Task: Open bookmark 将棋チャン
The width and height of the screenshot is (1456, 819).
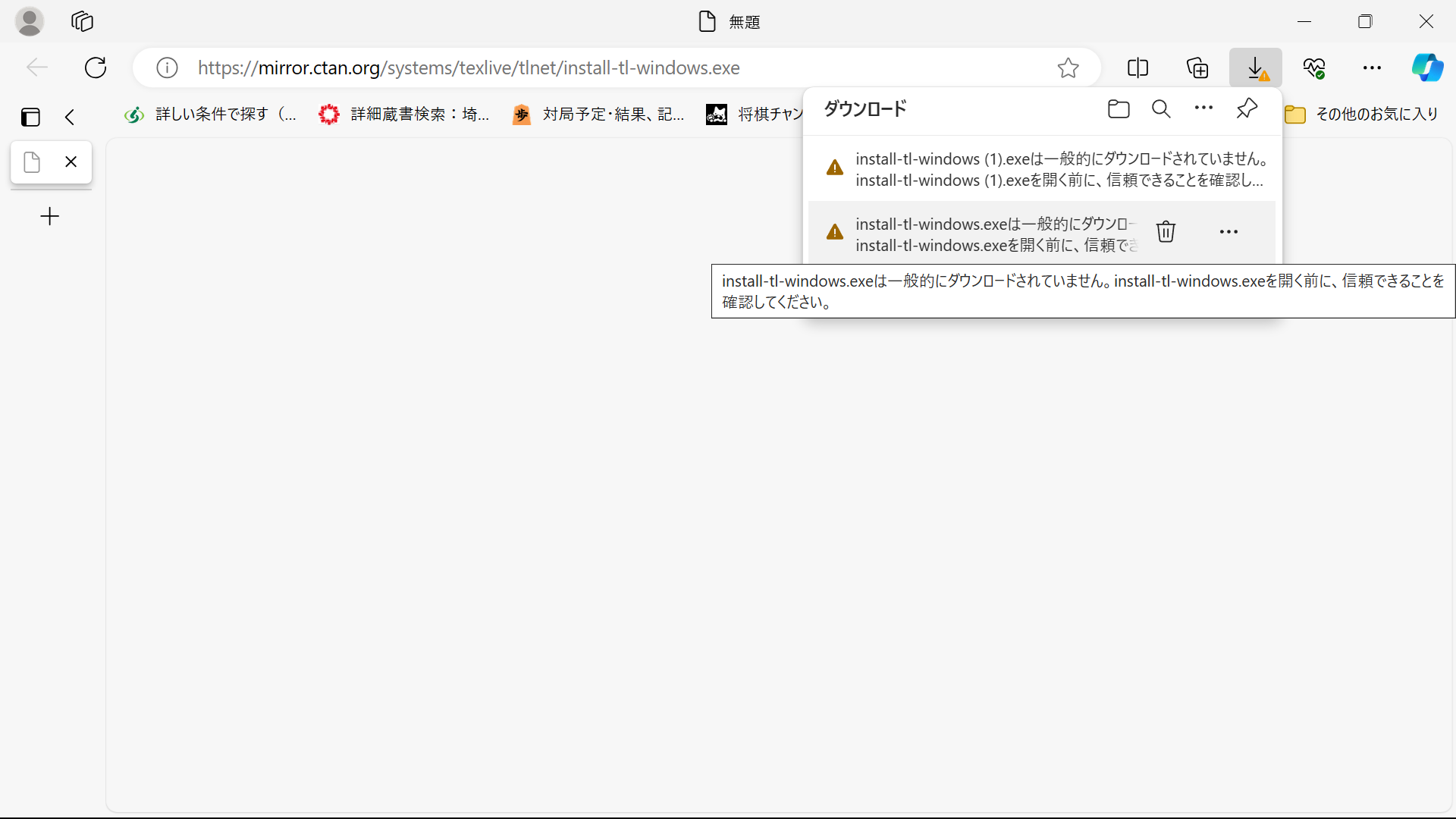Action: 753,115
